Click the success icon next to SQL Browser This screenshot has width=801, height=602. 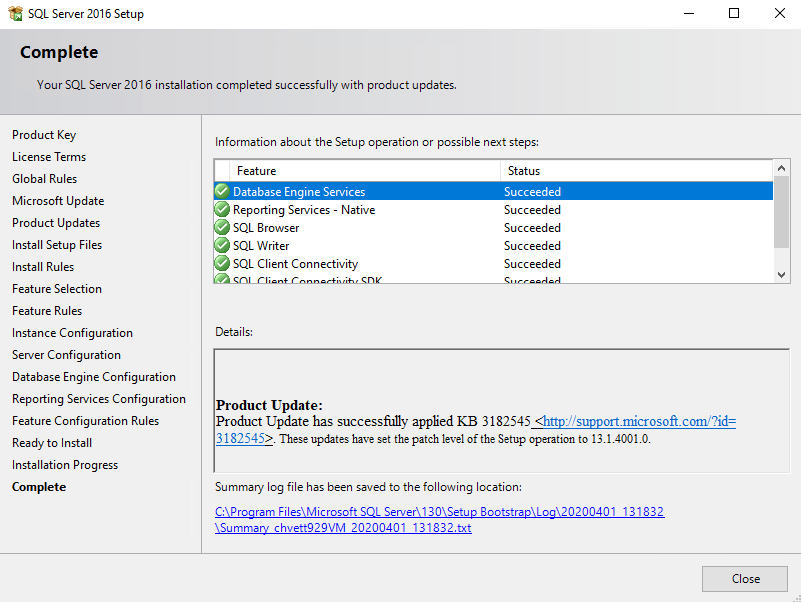222,228
